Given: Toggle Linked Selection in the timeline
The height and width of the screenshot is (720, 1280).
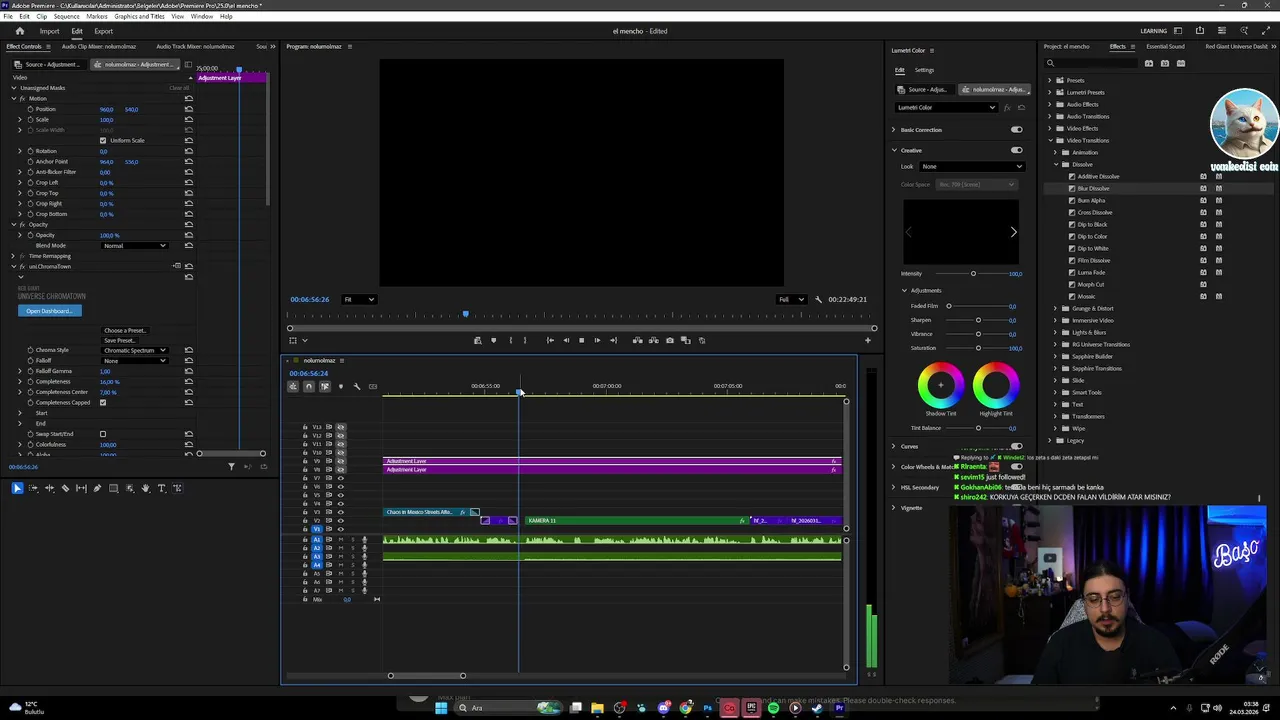Looking at the screenshot, I should (x=324, y=386).
